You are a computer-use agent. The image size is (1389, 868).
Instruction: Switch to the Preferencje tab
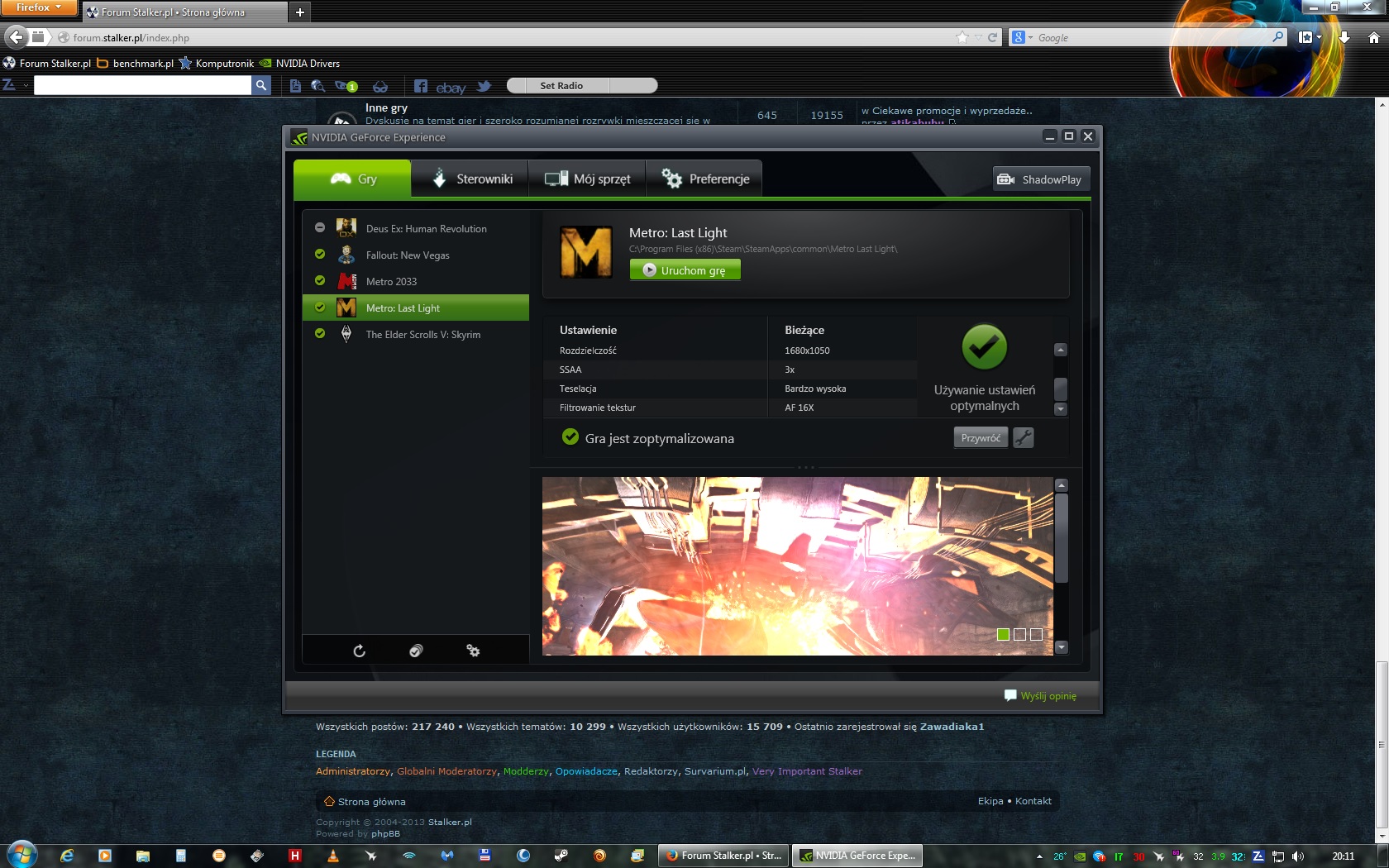[x=704, y=179]
